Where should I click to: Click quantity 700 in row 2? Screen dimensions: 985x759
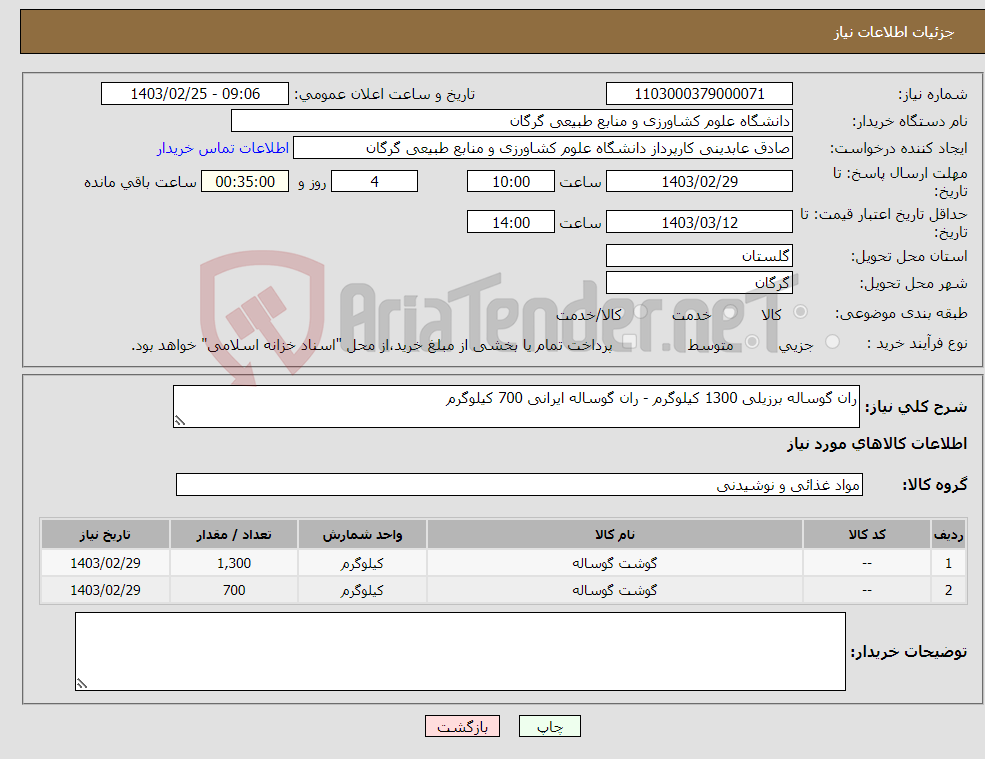click(x=234, y=590)
